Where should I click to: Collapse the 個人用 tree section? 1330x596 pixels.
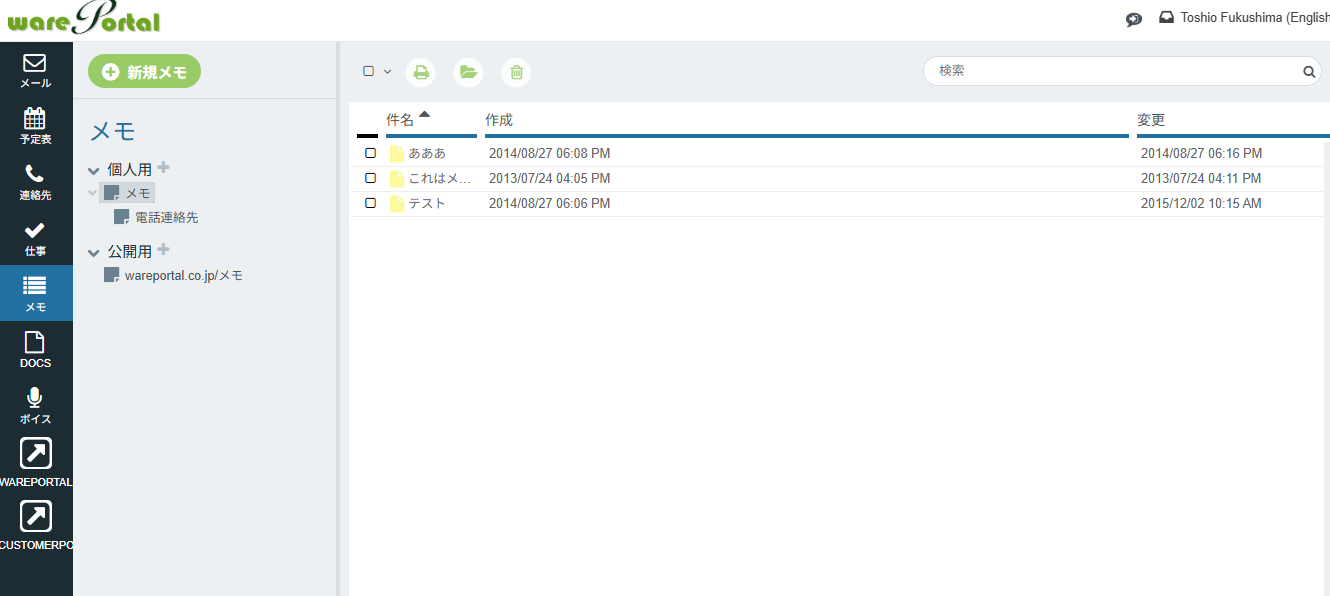94,171
